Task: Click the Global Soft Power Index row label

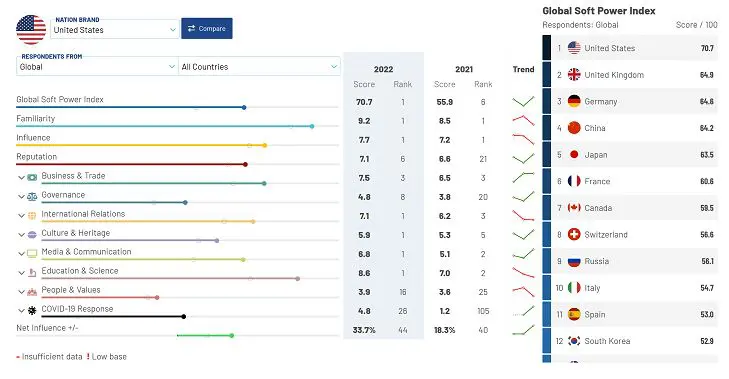Action: (60, 99)
